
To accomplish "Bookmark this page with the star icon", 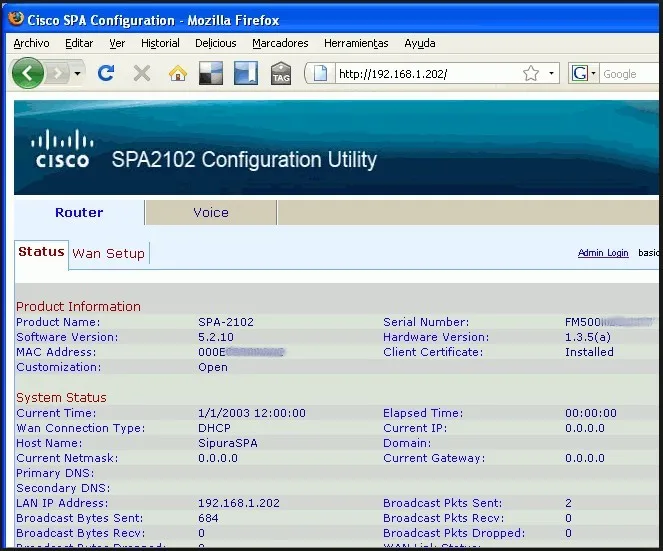I will [x=531, y=74].
